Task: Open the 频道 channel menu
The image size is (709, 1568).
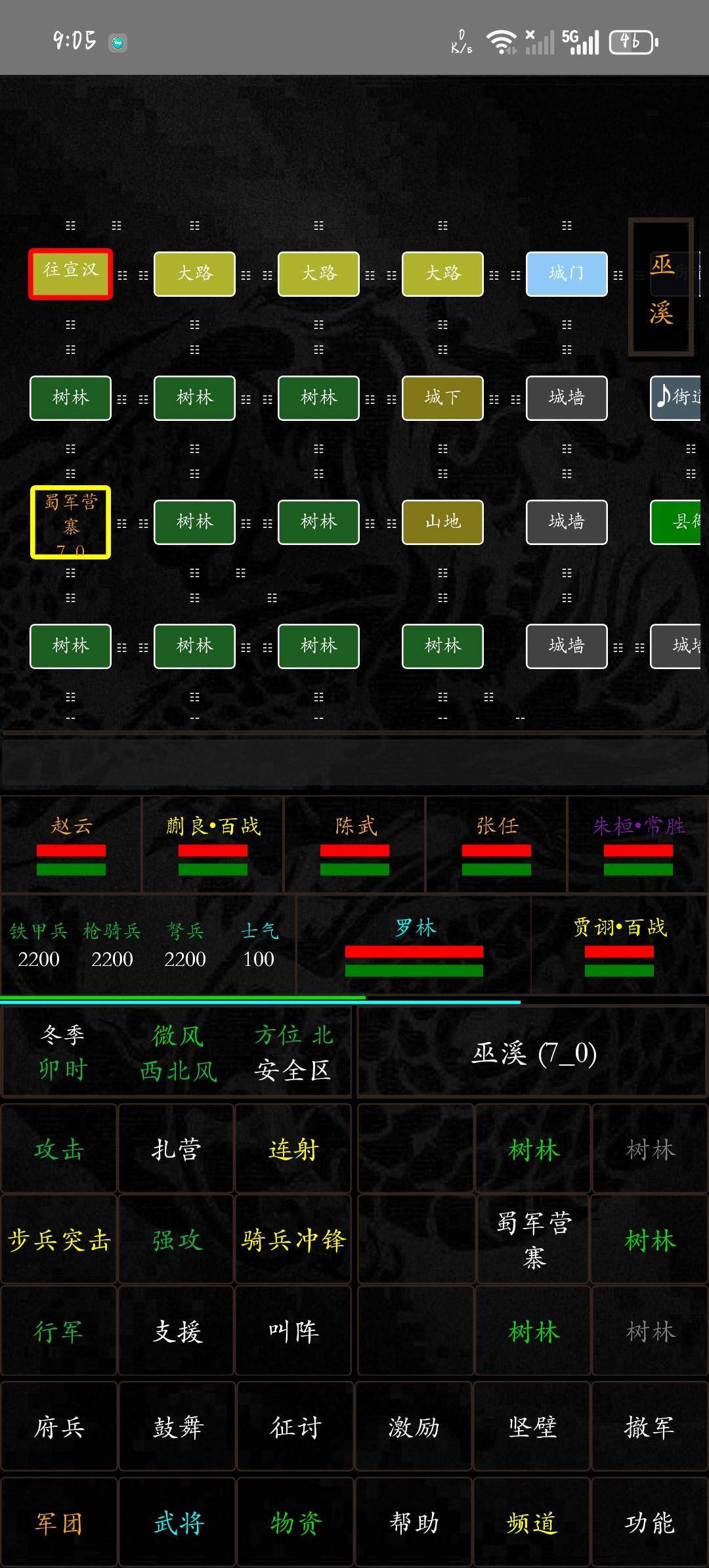Action: [532, 1523]
